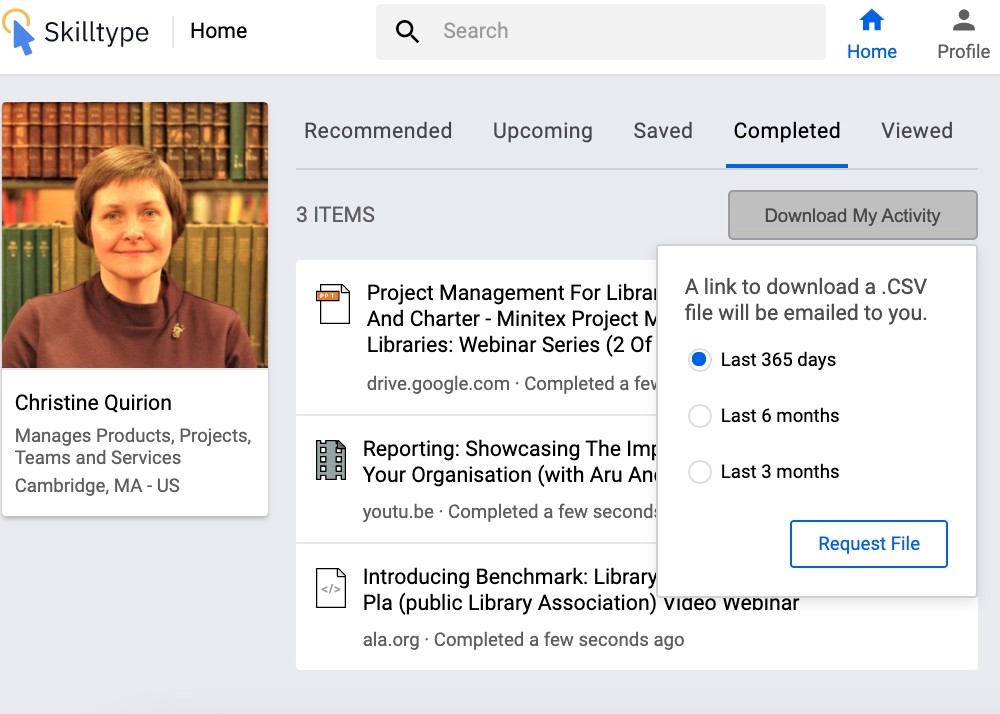Select the Last 3 months option
1000x714 pixels.
pyautogui.click(x=700, y=472)
